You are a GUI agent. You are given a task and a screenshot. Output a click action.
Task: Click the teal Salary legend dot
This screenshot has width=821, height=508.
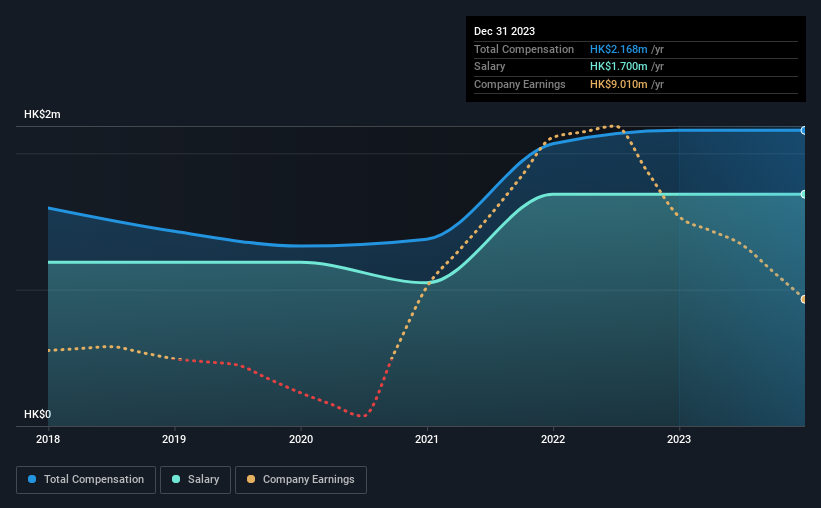click(176, 479)
